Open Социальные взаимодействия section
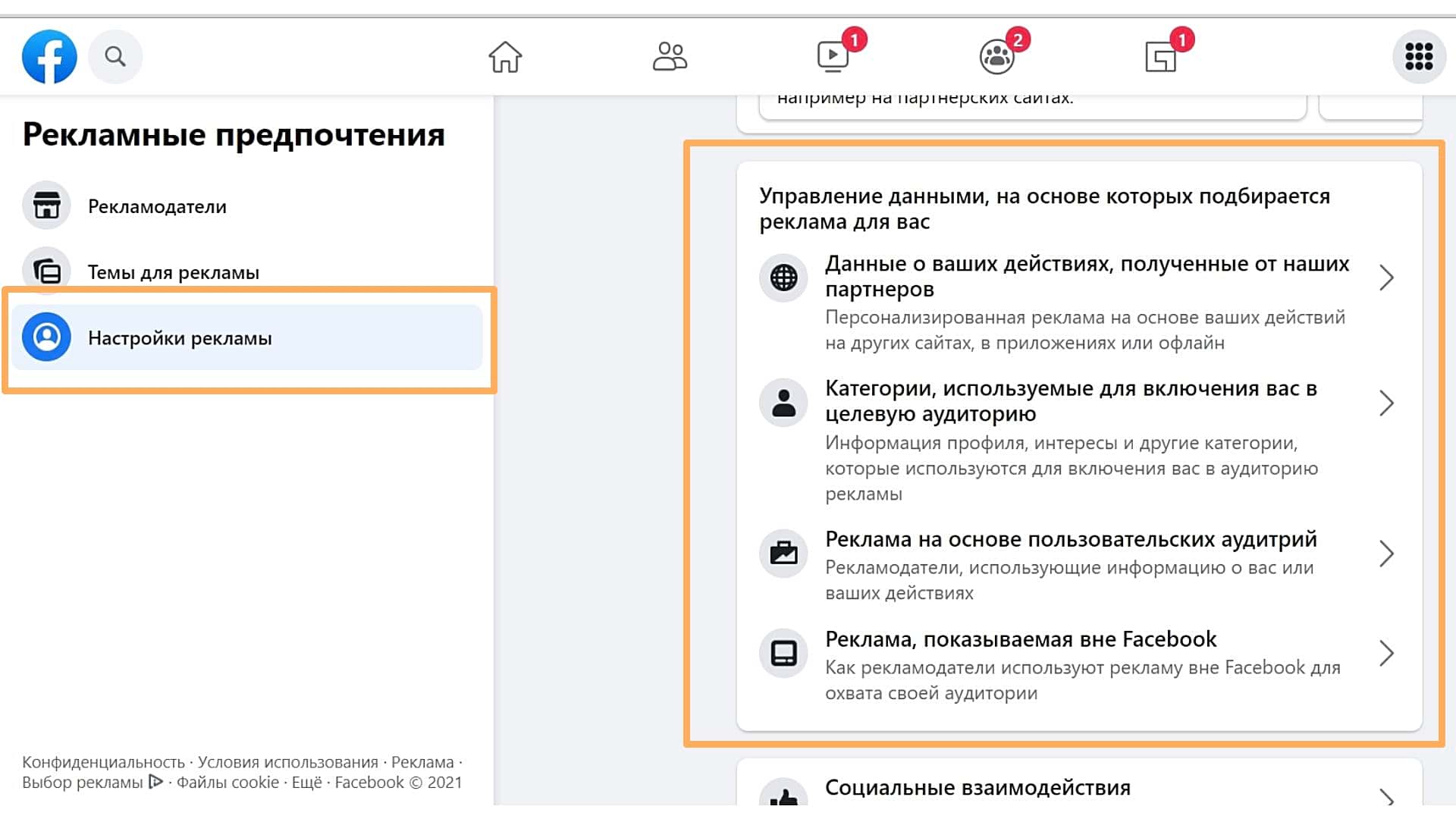 [x=977, y=788]
